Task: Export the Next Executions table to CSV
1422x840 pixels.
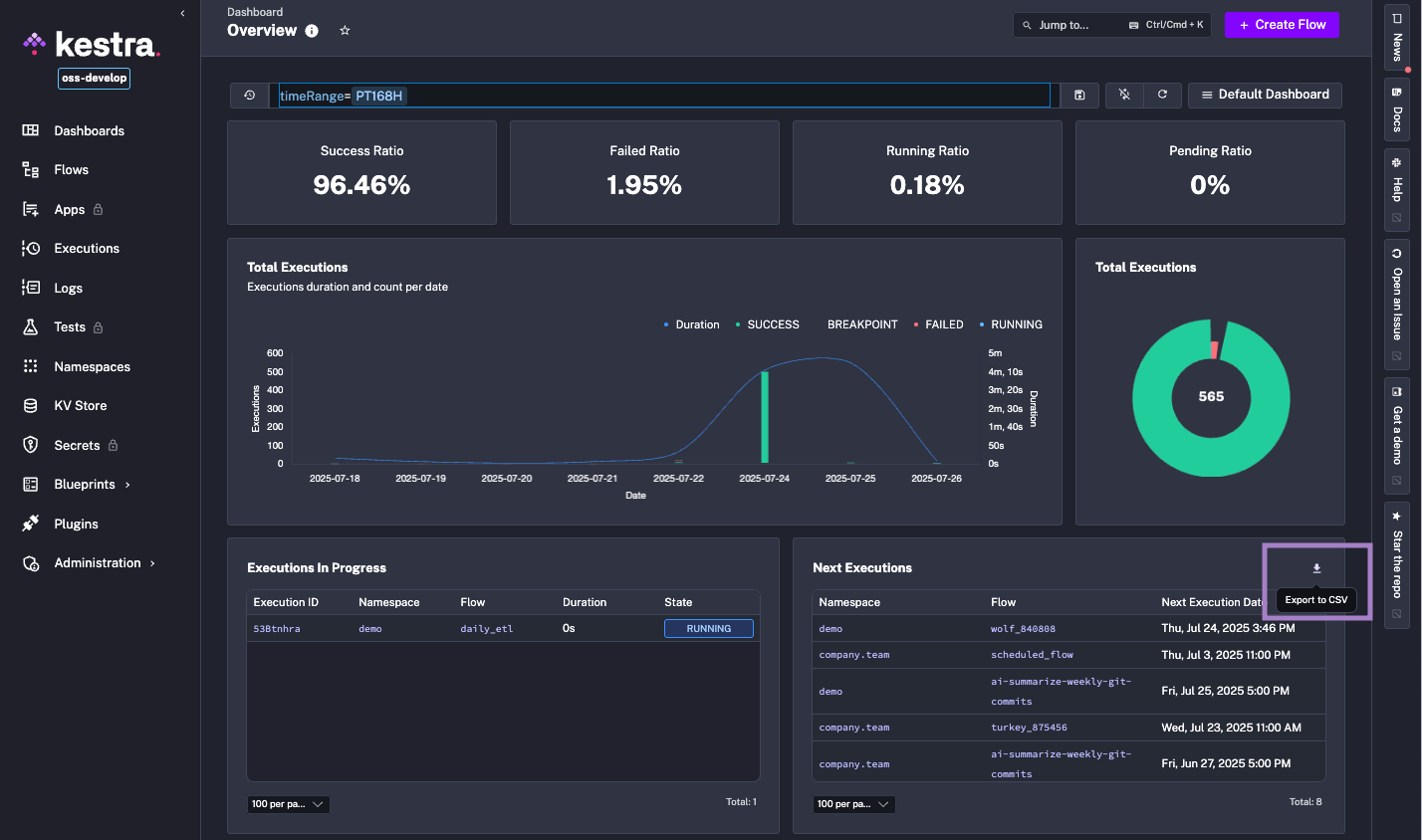Action: tap(1316, 567)
